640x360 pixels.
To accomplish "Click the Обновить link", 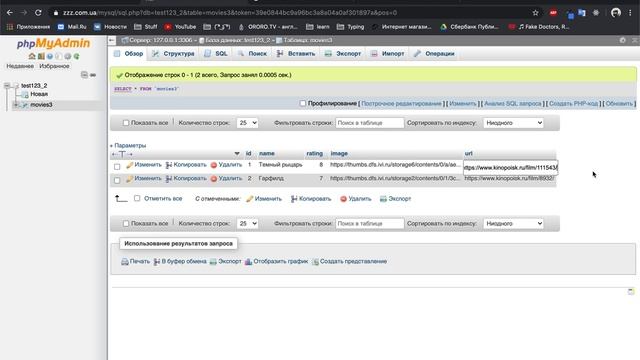I will 619,104.
